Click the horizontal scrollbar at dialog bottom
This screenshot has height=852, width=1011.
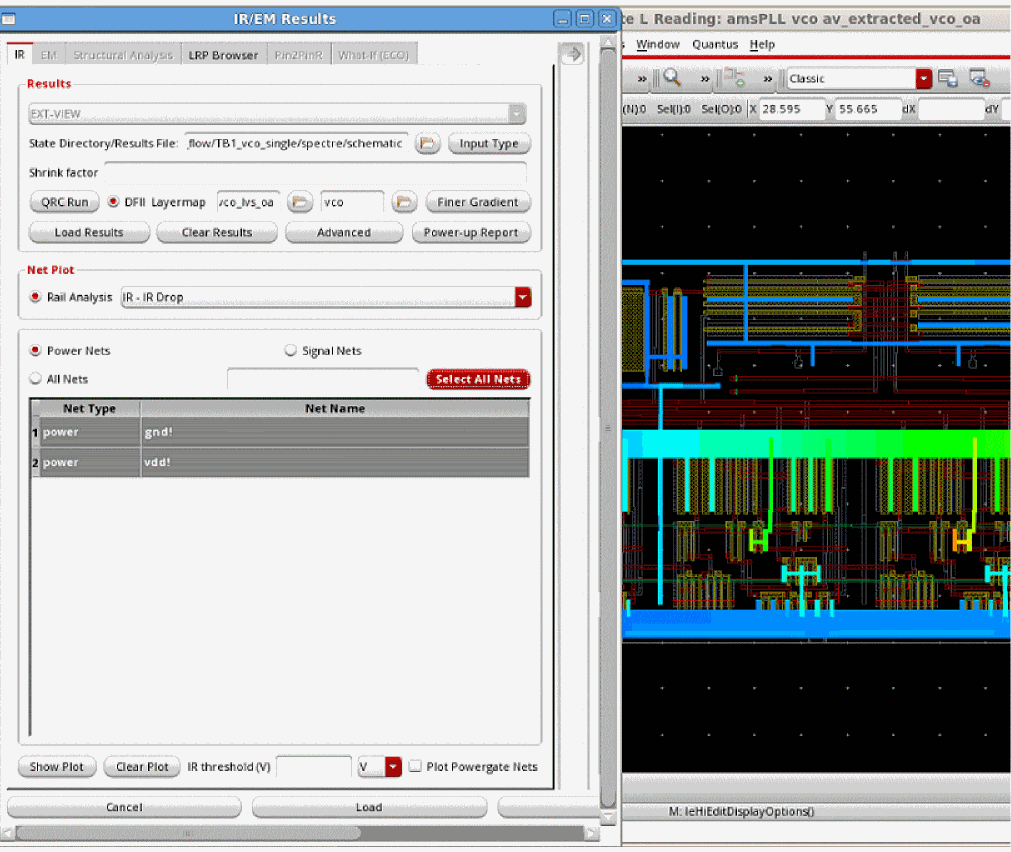coord(188,832)
